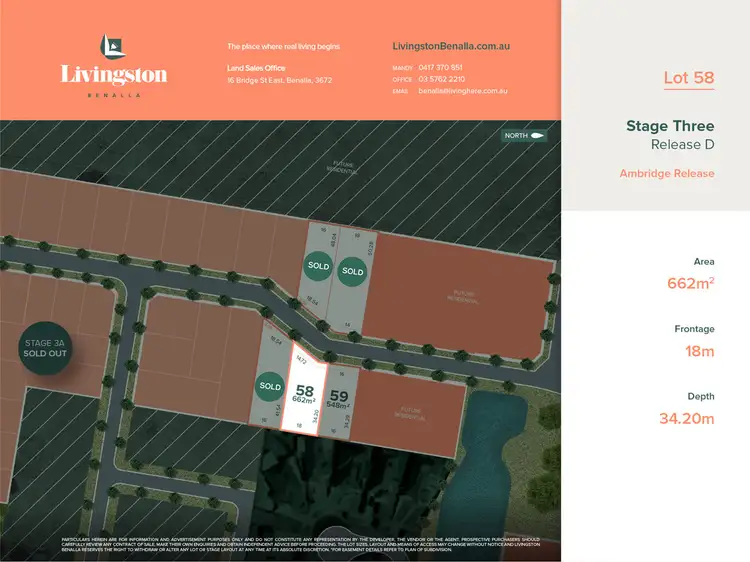Click the SOLD badge left of Lot 58
Screen dimensions: 750x562
270,386
